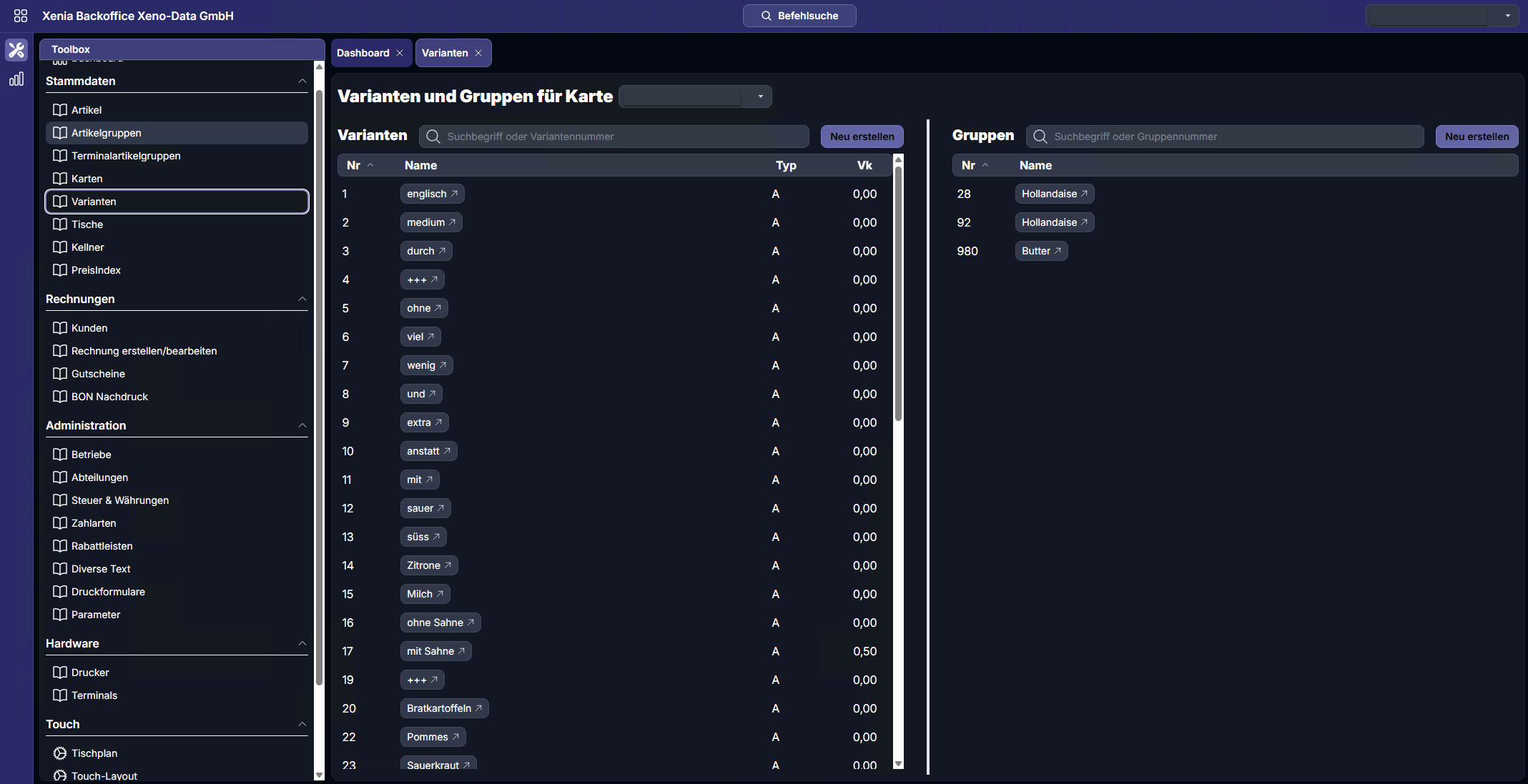Collapse the Hardware section
Screen dimensions: 1528x784
(x=302, y=644)
